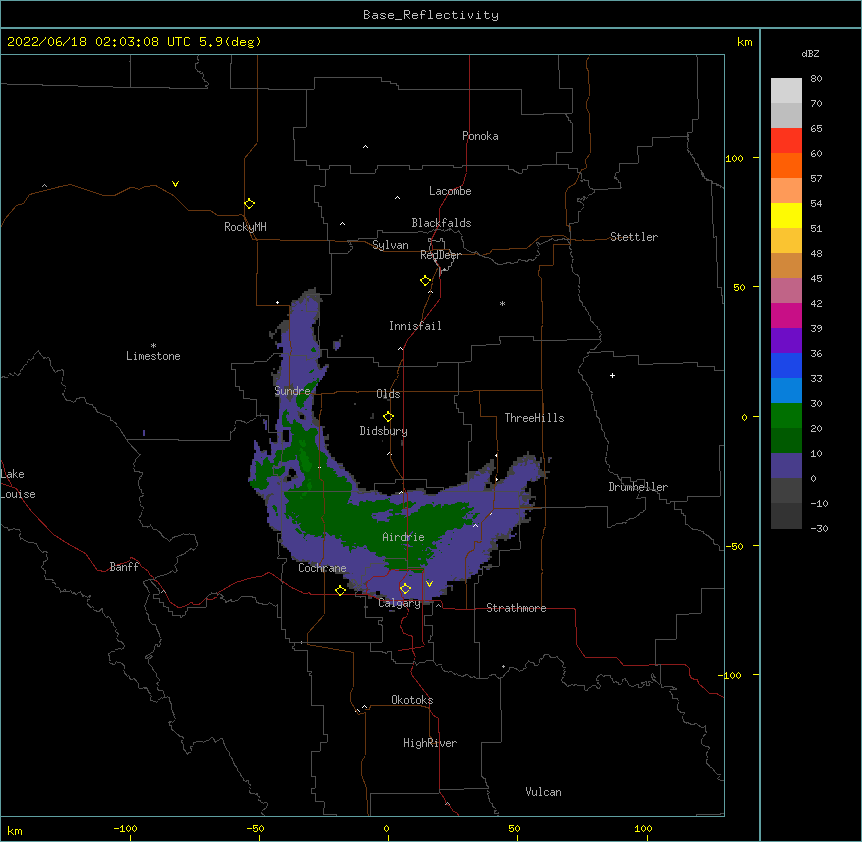Click the 100 tick on right axis
862x842 pixels.
click(x=735, y=158)
